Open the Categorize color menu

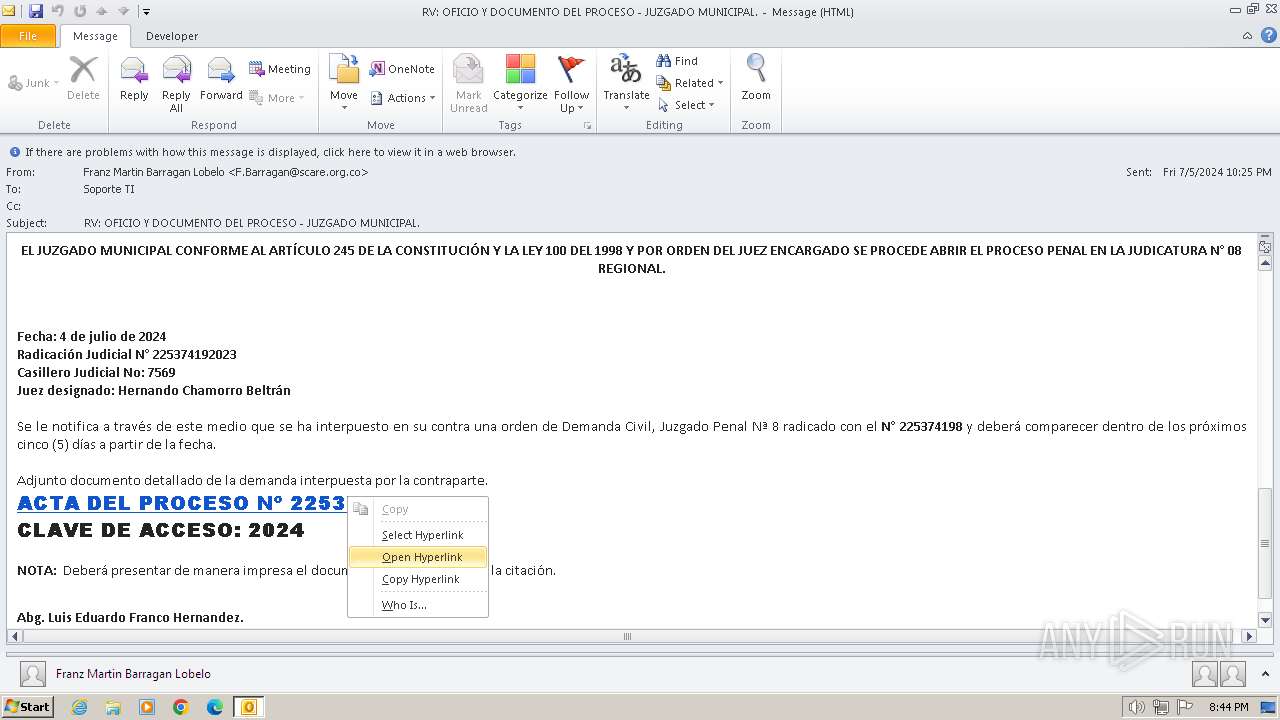(x=520, y=84)
